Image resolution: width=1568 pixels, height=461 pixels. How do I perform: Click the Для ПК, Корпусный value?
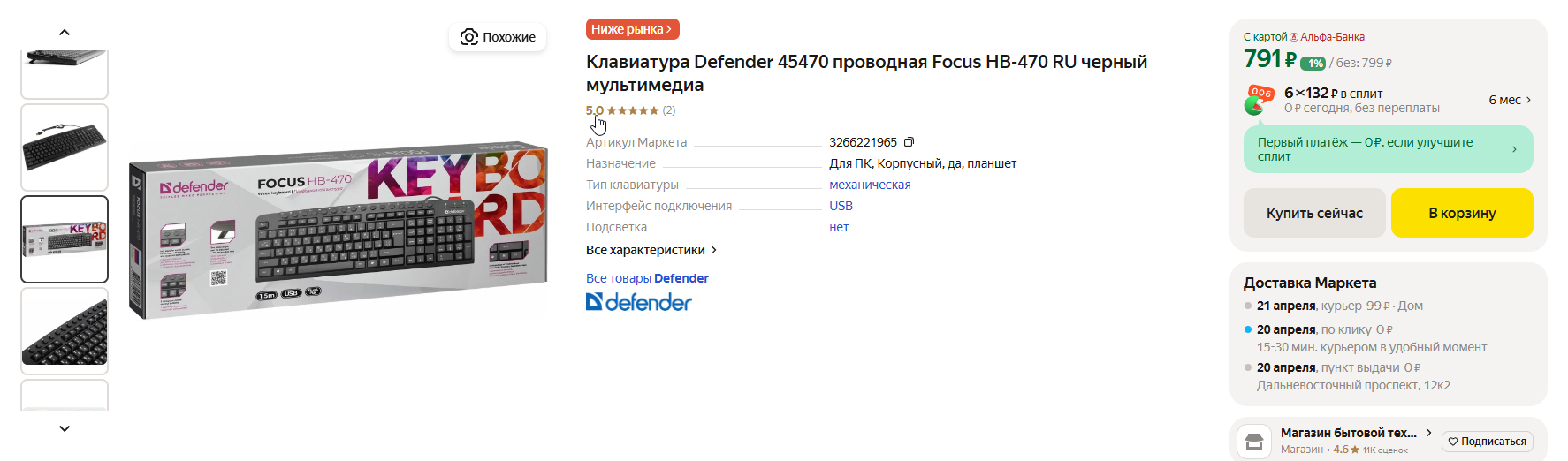tap(923, 163)
